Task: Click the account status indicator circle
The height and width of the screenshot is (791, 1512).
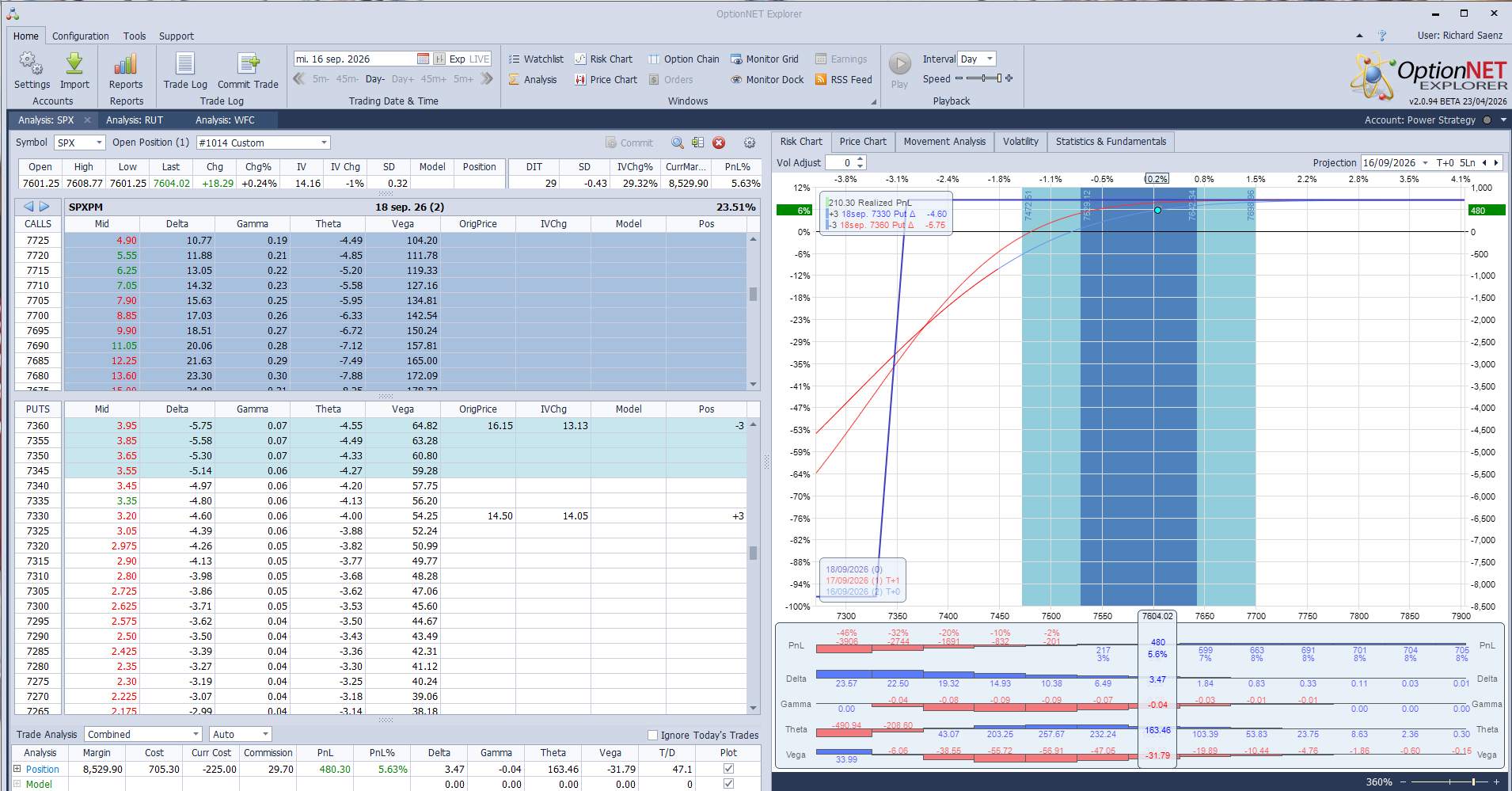Action: coord(1487,120)
